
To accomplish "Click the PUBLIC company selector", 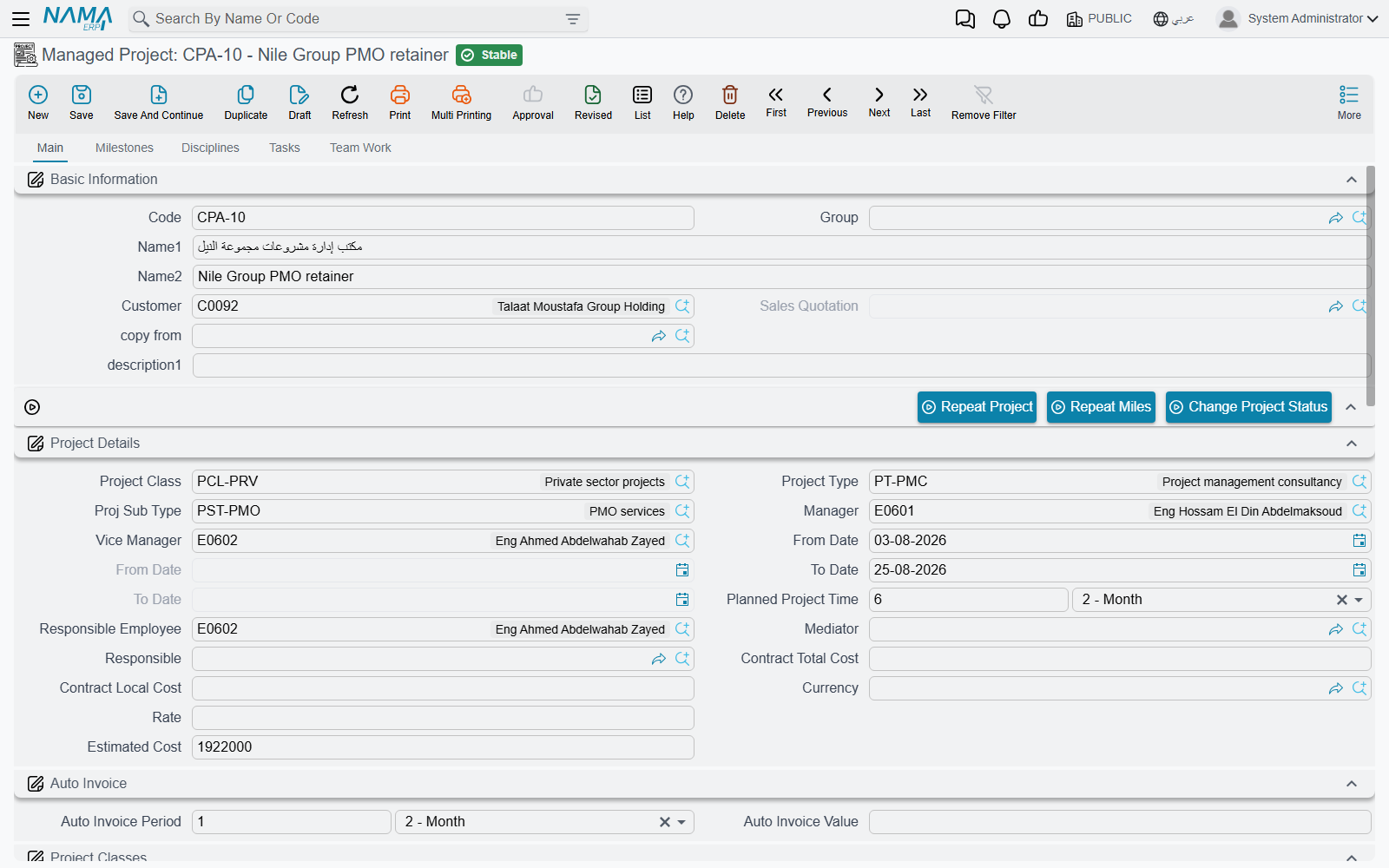I will click(x=1099, y=18).
